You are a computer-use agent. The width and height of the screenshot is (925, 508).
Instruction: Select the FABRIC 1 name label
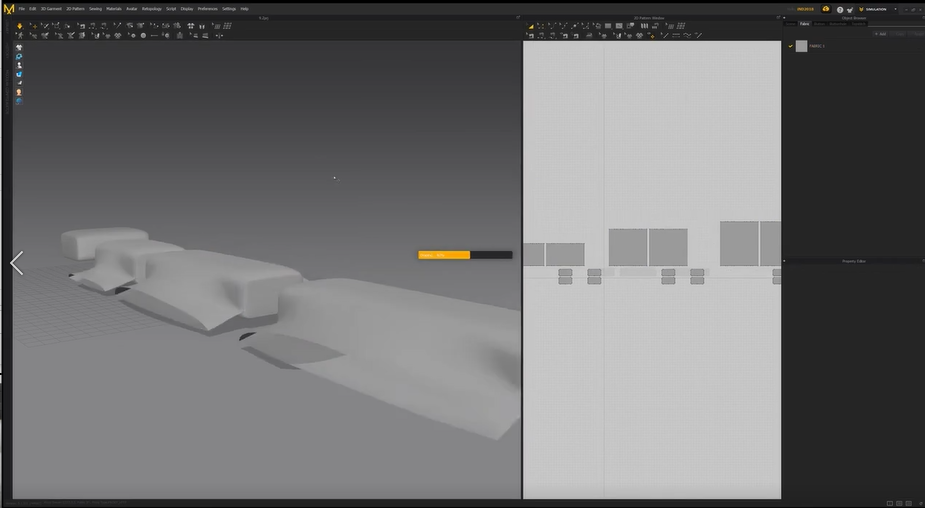click(x=817, y=46)
